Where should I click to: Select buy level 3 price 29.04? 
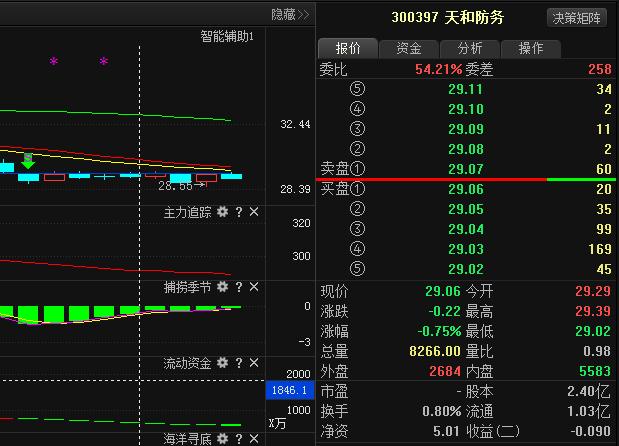pyautogui.click(x=465, y=229)
